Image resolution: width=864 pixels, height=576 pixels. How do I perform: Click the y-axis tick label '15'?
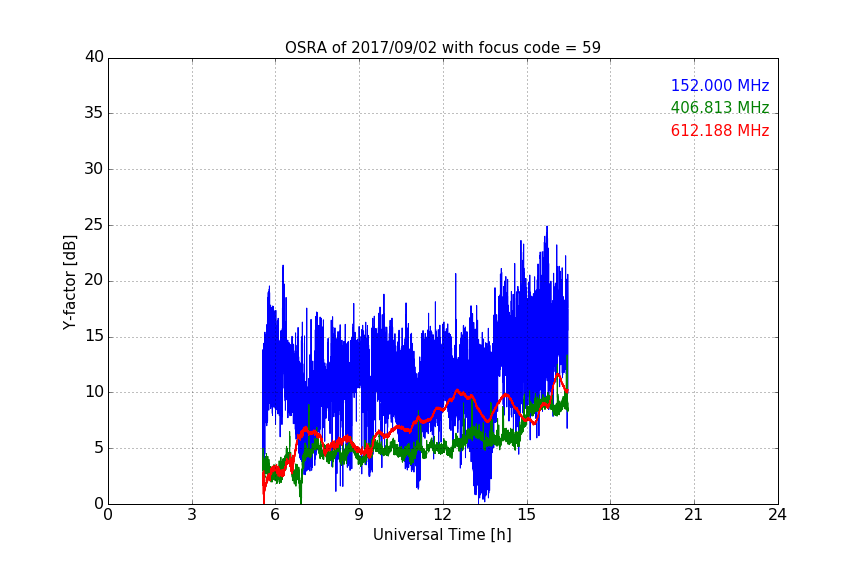94,336
